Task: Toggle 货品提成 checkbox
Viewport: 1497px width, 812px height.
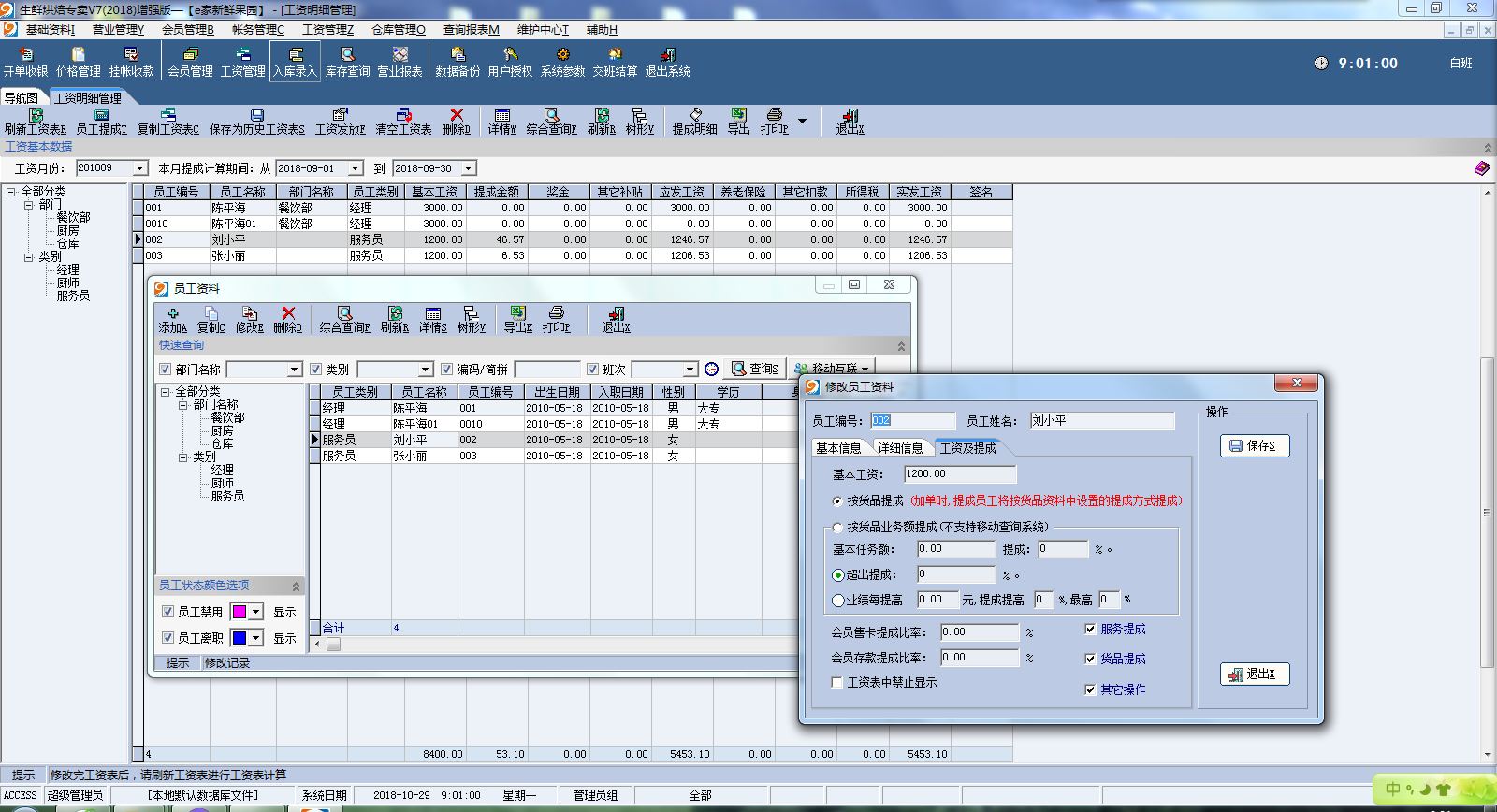Action: coord(1090,660)
